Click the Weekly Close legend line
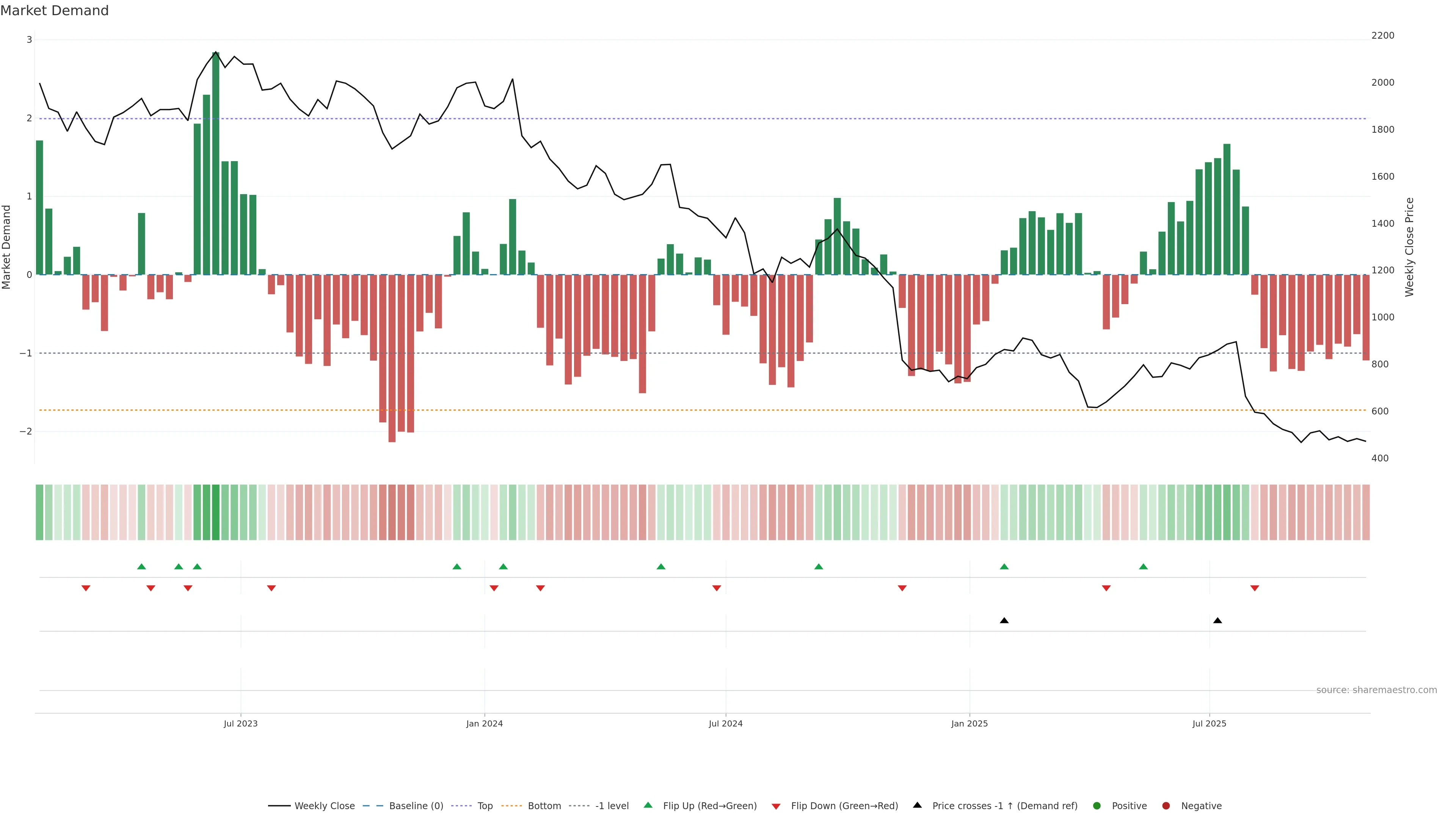The height and width of the screenshot is (819, 1456). click(279, 806)
